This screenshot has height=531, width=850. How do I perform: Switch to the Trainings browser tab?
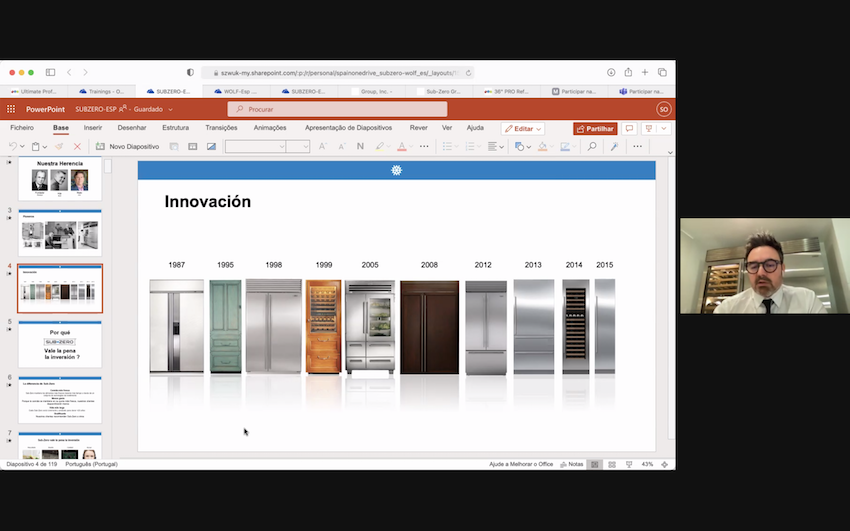click(101, 92)
